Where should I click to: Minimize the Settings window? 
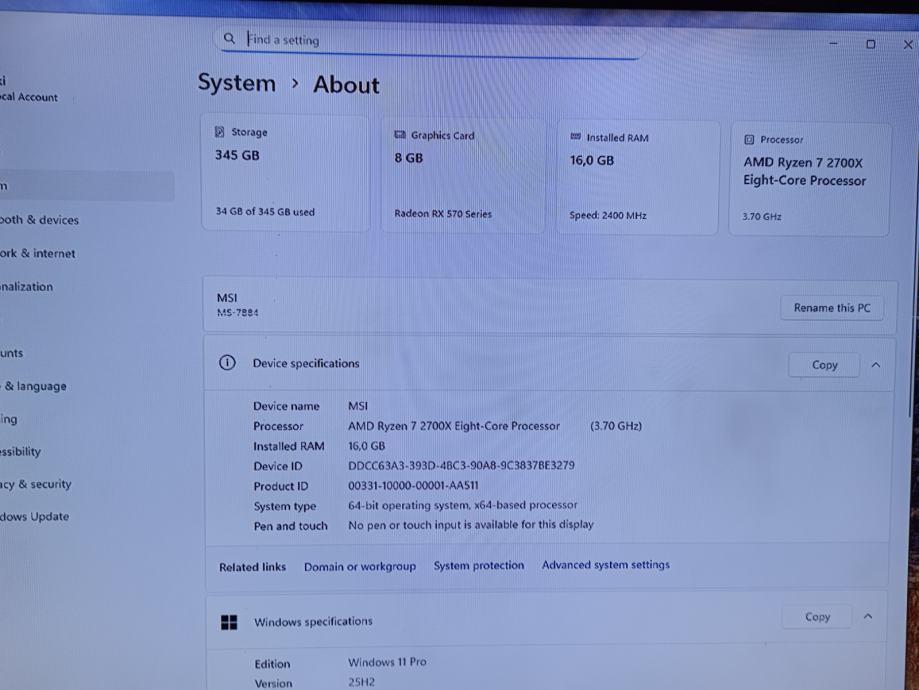click(x=833, y=43)
